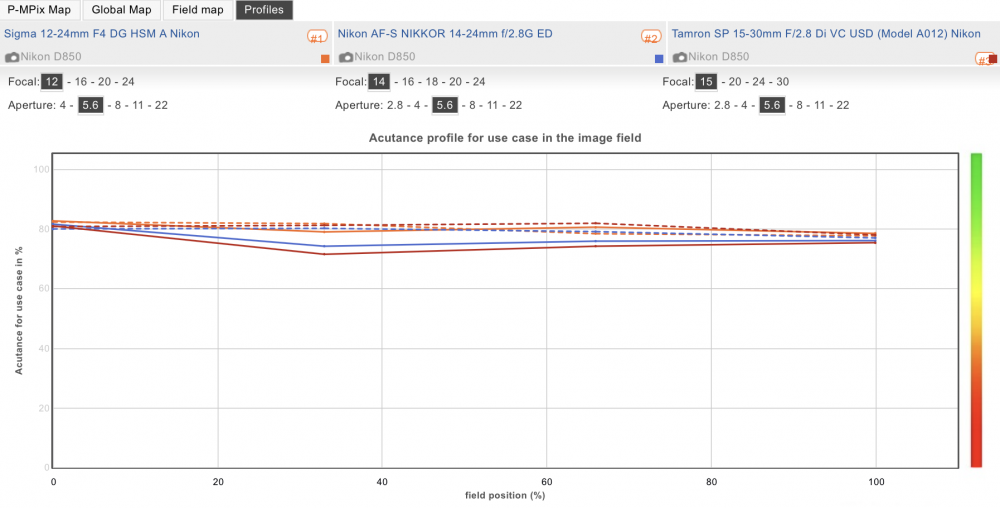Open Tamron SP 15-30mm F/2.8 Di VC USD link
1000x508 pixels.
click(x=826, y=33)
